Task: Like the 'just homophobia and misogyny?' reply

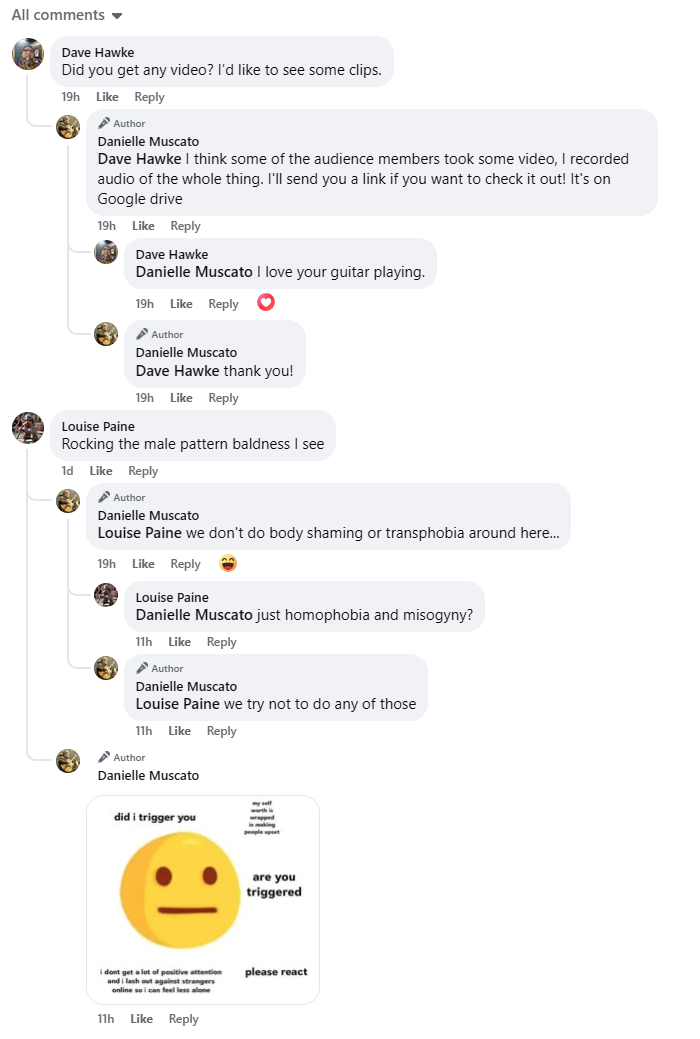Action: click(180, 641)
